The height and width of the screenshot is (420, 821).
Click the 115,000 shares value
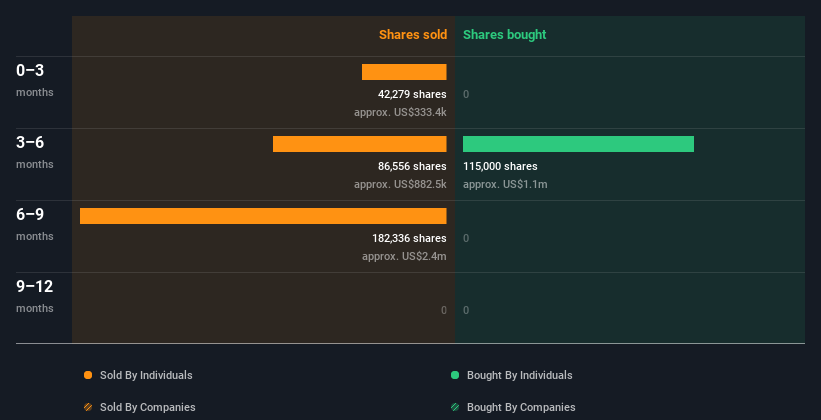tap(500, 167)
